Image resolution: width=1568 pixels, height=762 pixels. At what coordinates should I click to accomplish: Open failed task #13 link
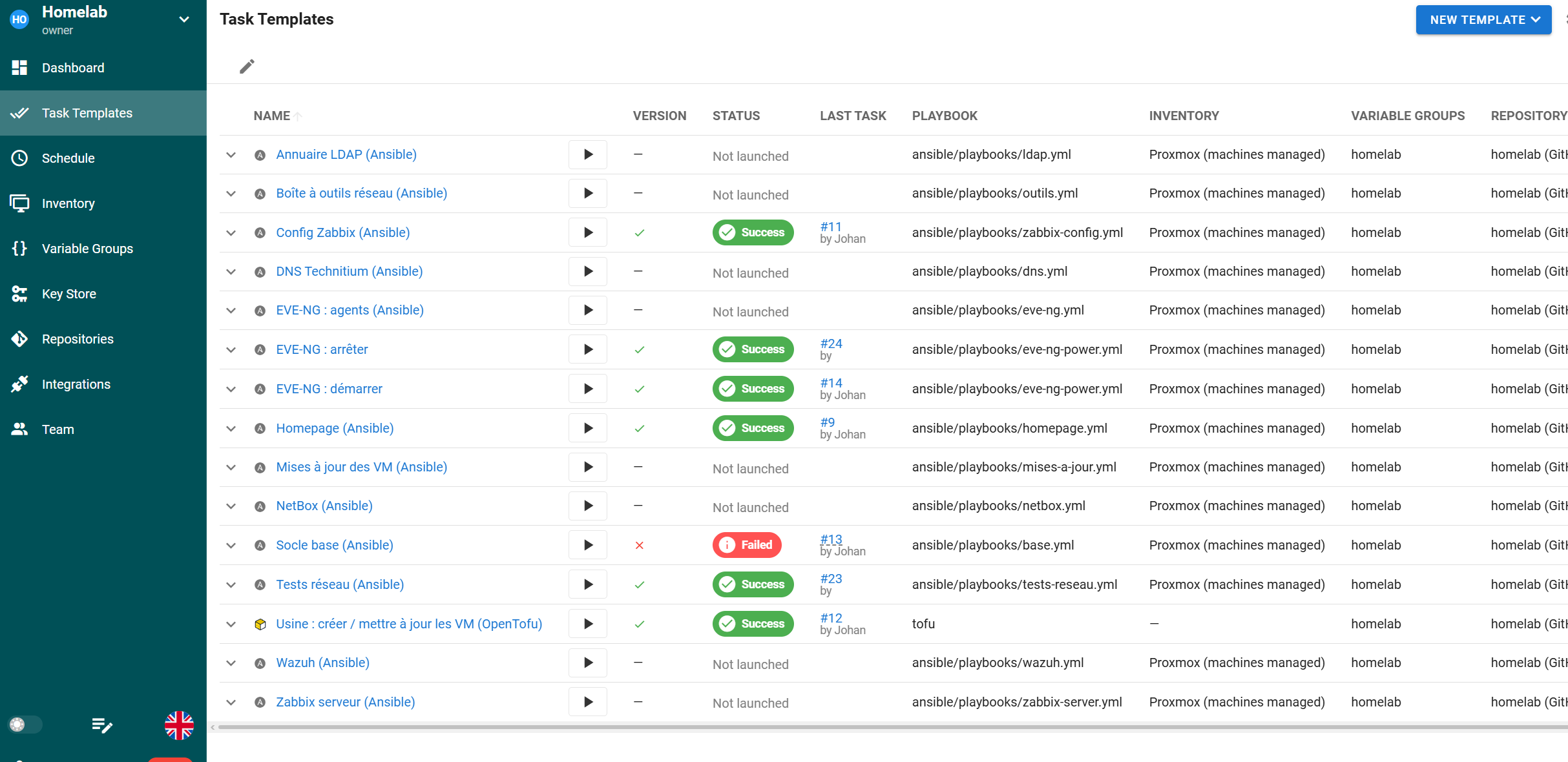[831, 539]
